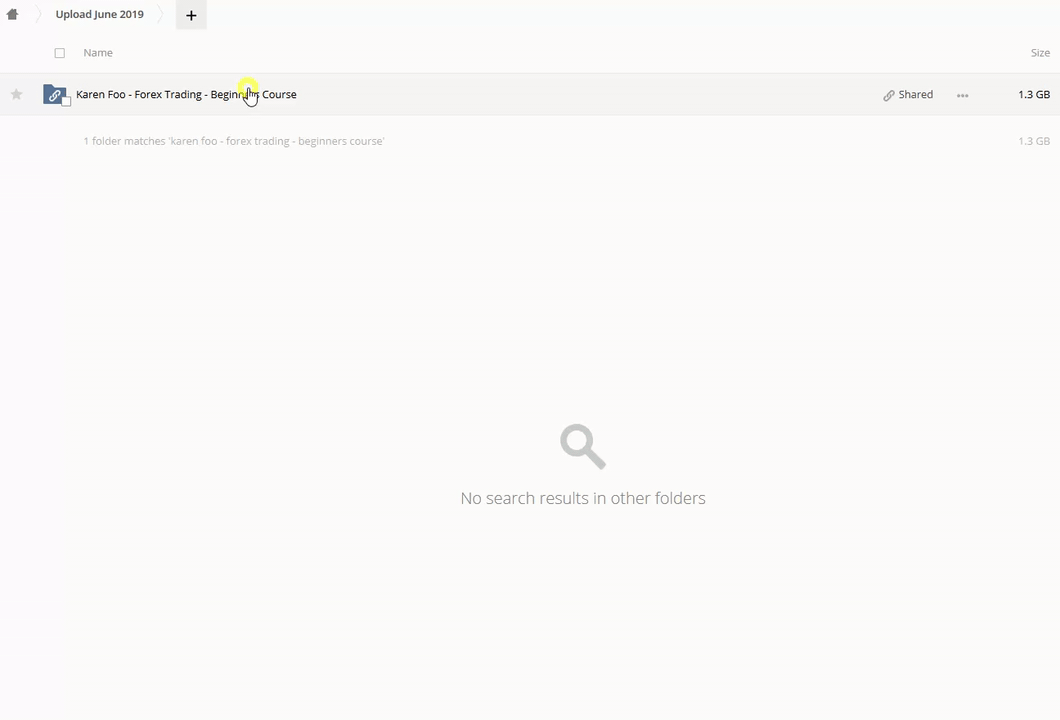This screenshot has width=1060, height=720.
Task: Click the faded 1.3 GB total size
Action: (x=1033, y=142)
